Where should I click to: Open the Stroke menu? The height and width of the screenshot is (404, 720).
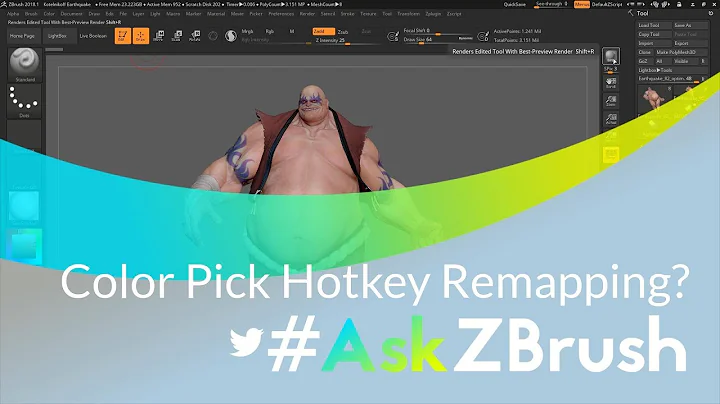347,14
